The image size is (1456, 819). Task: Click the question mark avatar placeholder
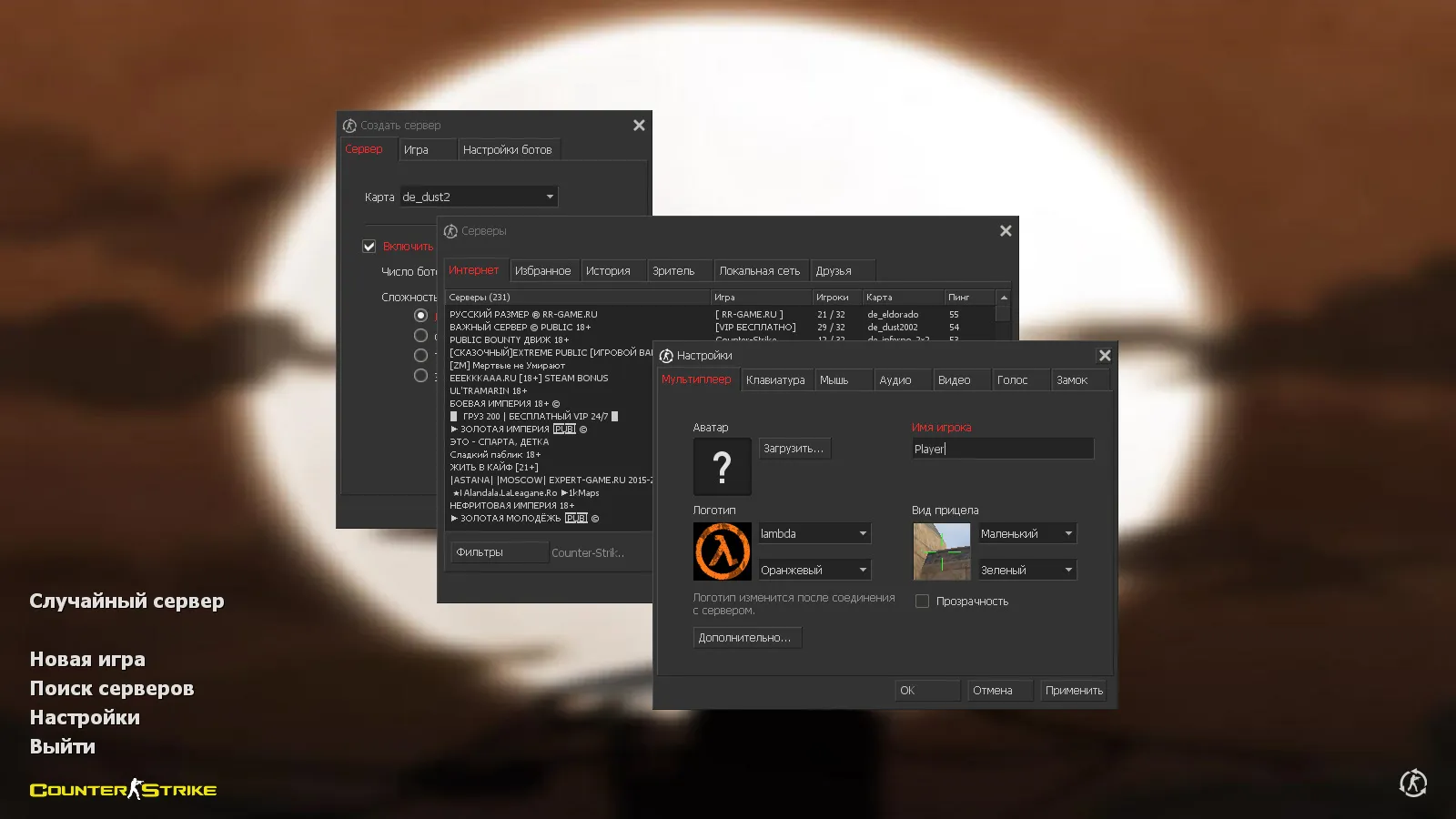(x=722, y=466)
